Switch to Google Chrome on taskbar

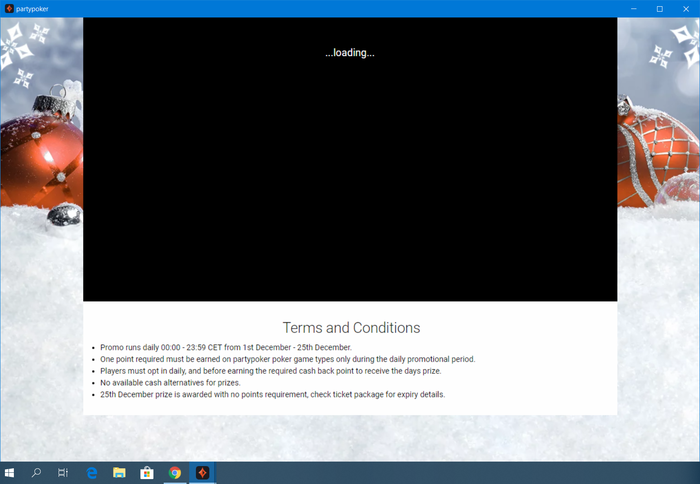[175, 472]
